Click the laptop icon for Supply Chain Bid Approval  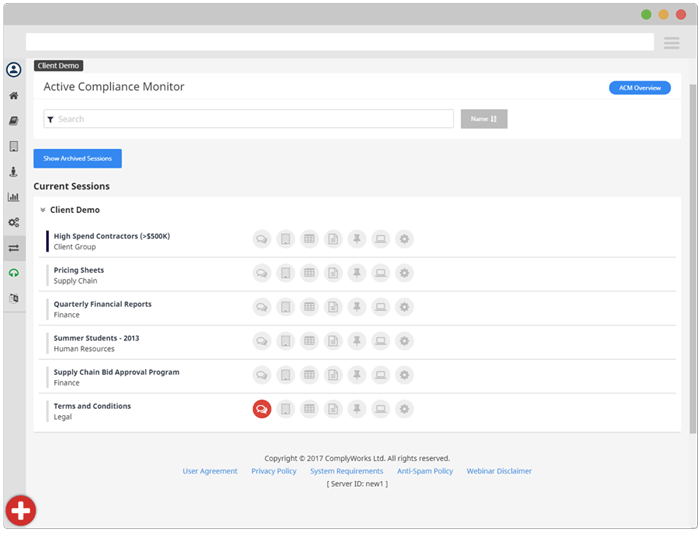381,375
